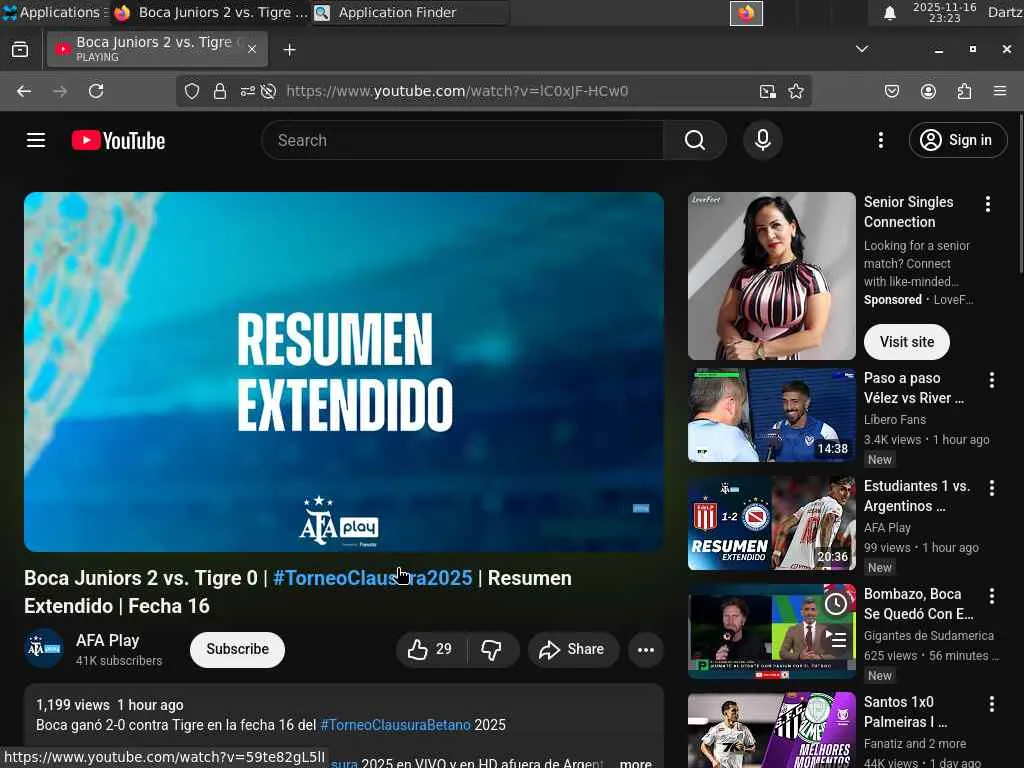Go back with the browser back arrow
This screenshot has width=1024, height=768.
click(x=24, y=91)
